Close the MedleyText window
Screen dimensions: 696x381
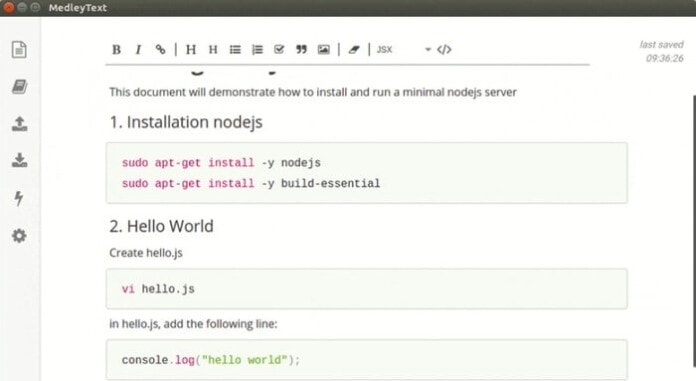click(x=8, y=8)
